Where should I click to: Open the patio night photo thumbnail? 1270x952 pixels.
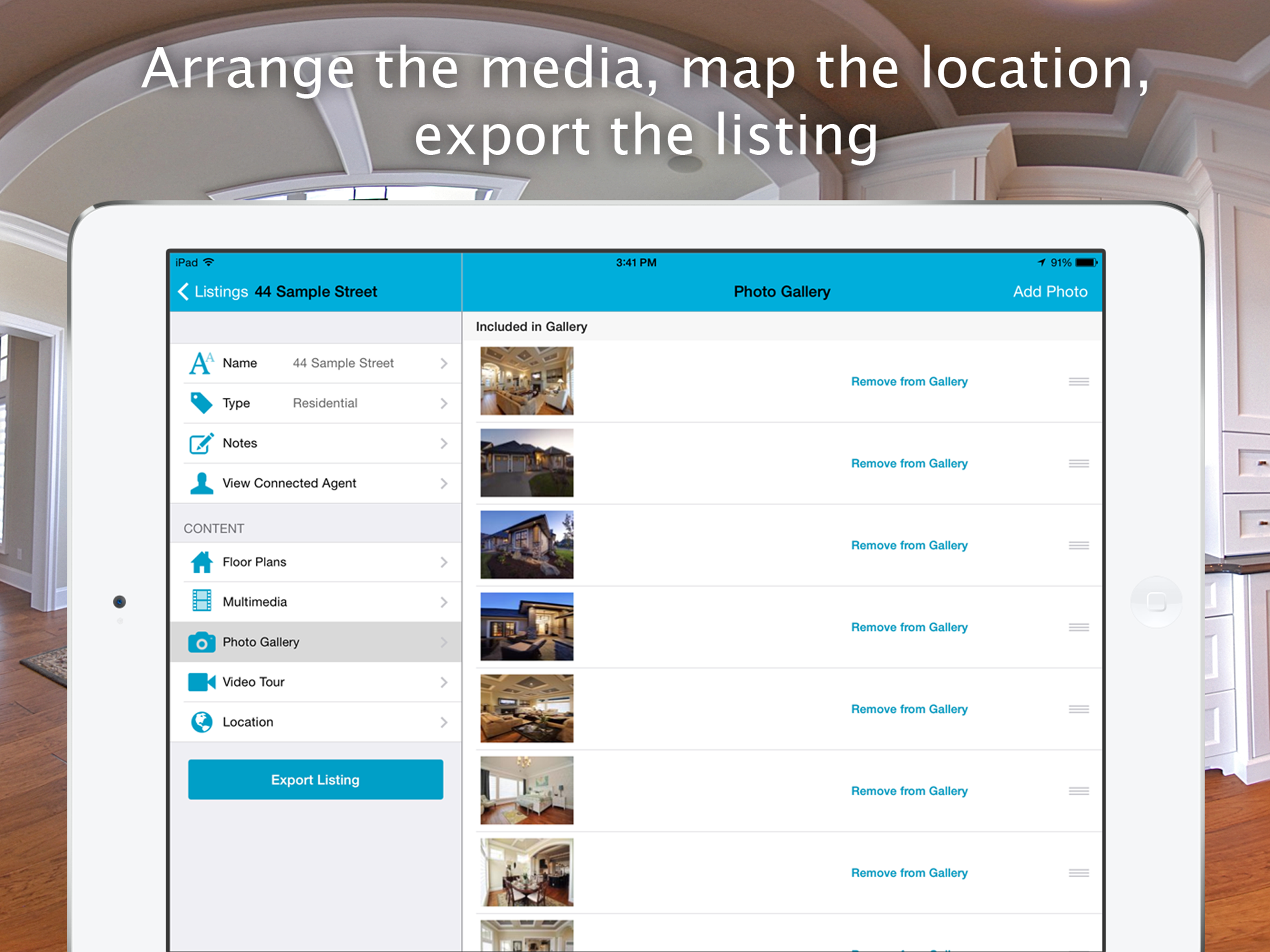pos(527,627)
